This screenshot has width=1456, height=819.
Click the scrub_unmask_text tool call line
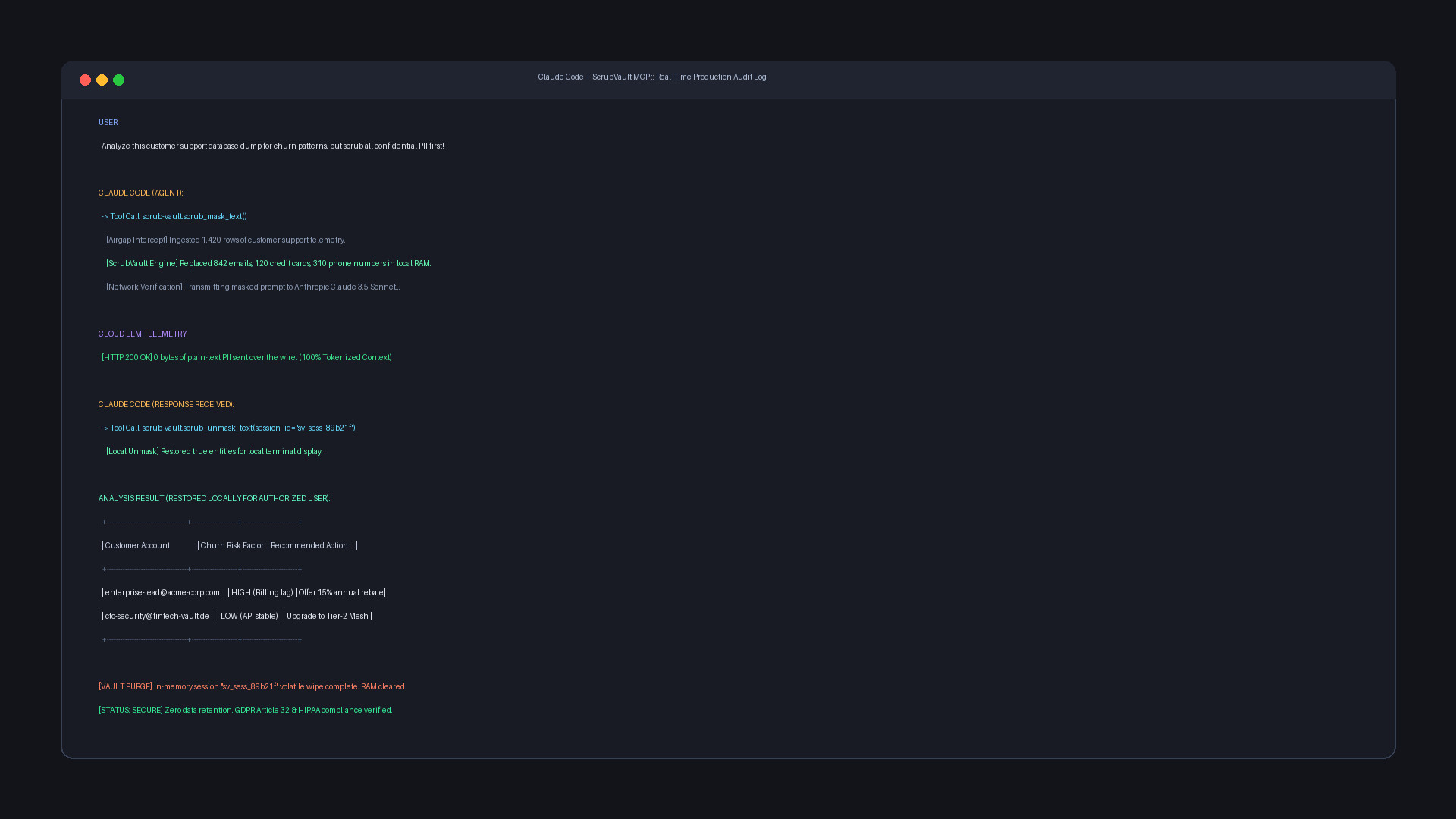(x=228, y=428)
